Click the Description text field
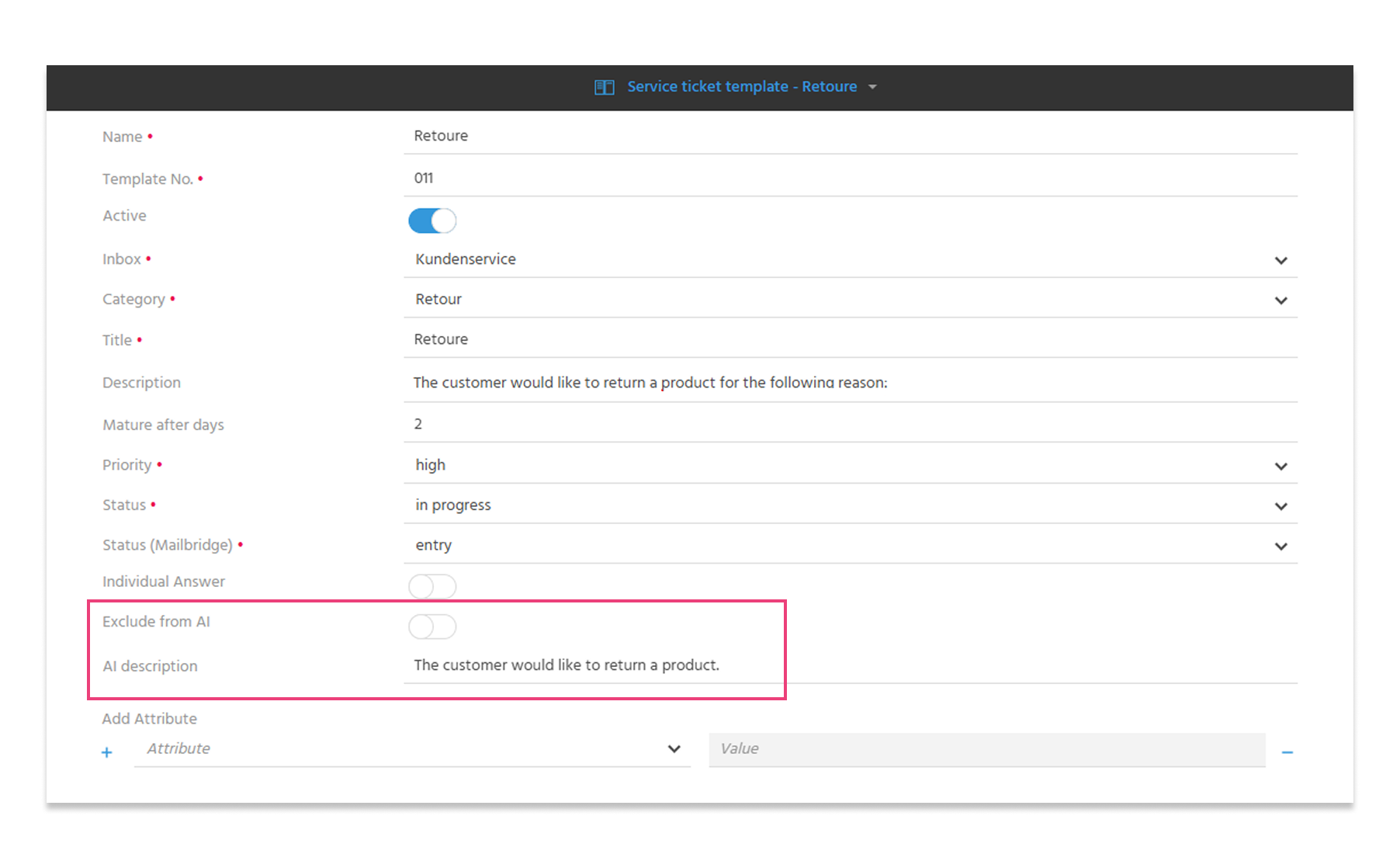This screenshot has width=1400, height=868. click(851, 383)
